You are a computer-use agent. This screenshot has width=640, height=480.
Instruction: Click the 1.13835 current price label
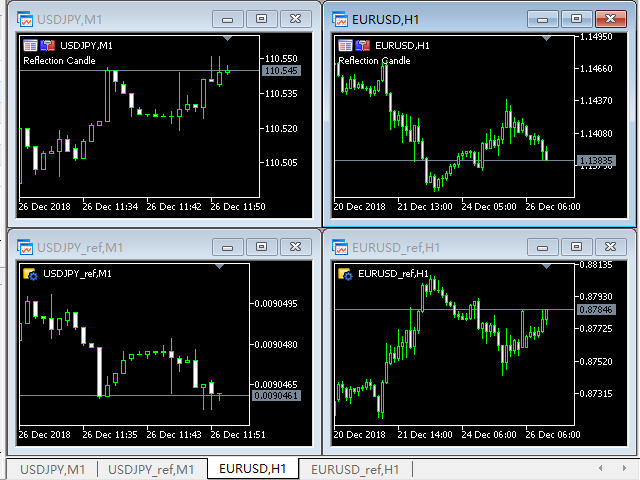point(596,161)
